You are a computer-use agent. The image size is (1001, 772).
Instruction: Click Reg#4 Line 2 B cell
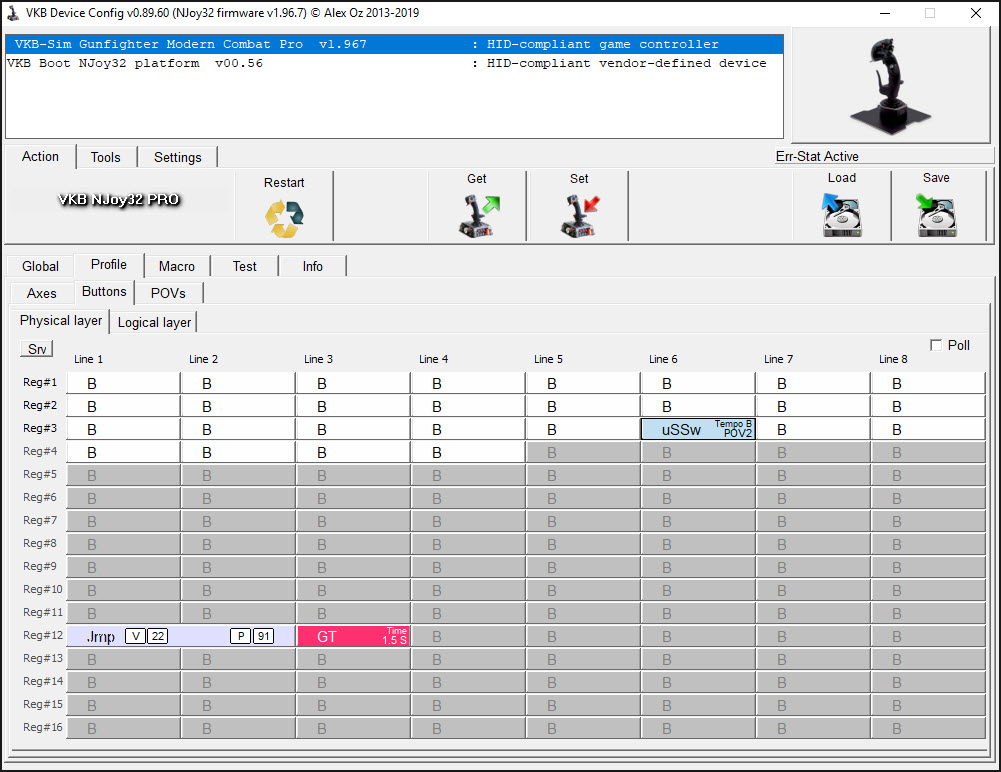pos(238,452)
